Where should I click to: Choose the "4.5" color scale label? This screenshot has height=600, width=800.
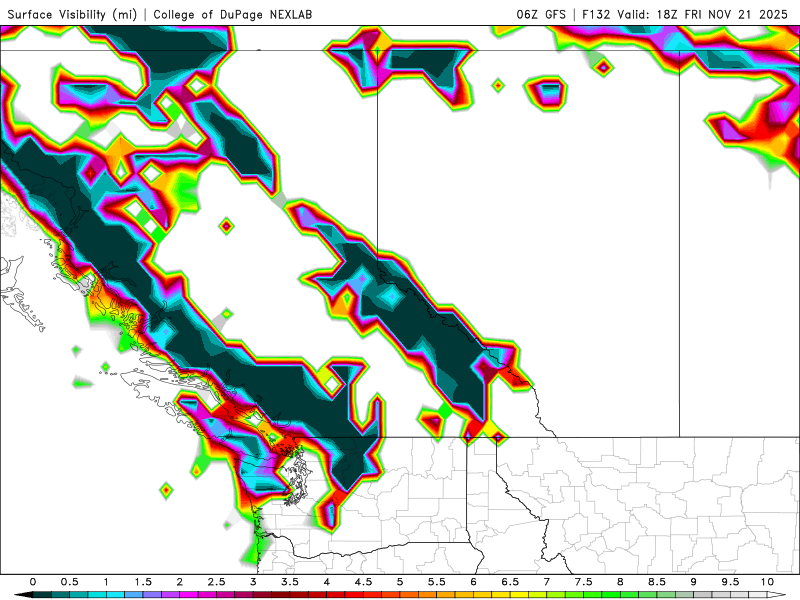tap(363, 582)
